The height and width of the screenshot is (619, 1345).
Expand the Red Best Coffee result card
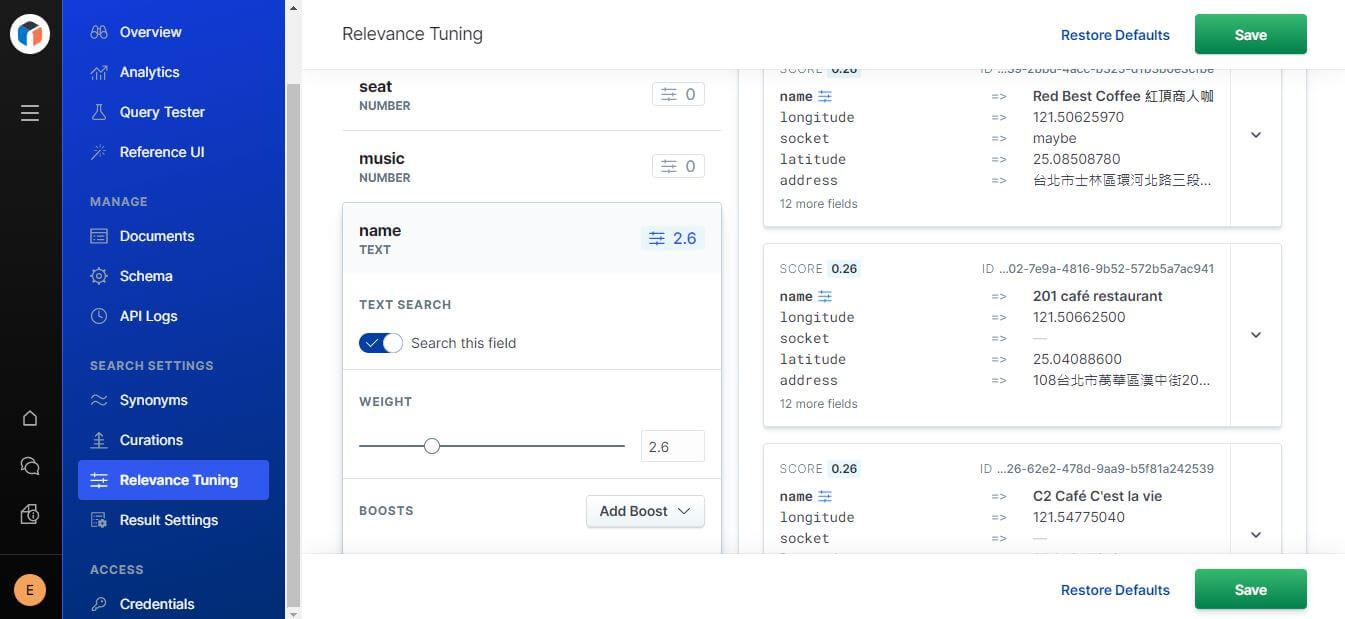click(x=1255, y=135)
